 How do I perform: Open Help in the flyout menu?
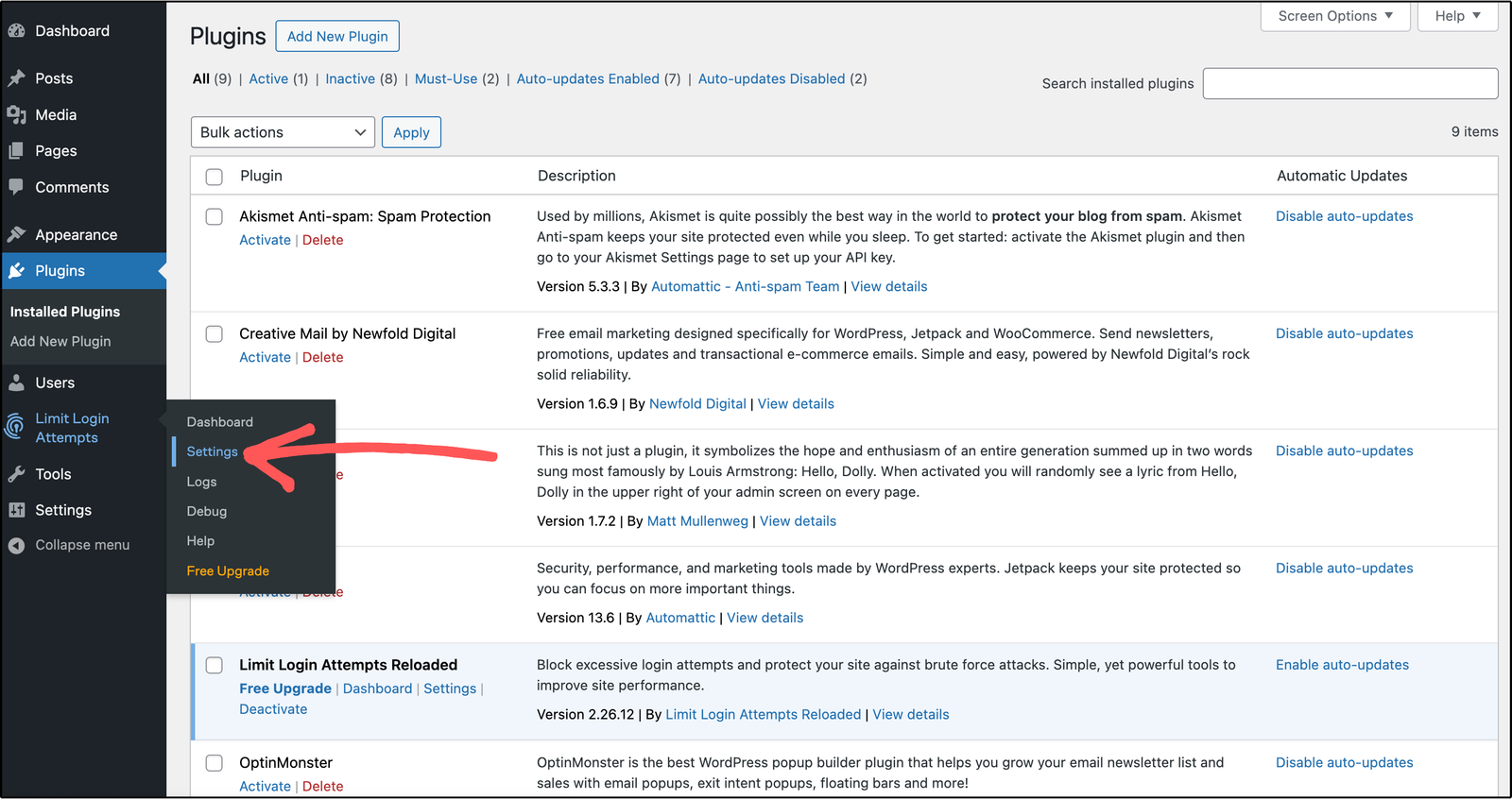coord(200,541)
